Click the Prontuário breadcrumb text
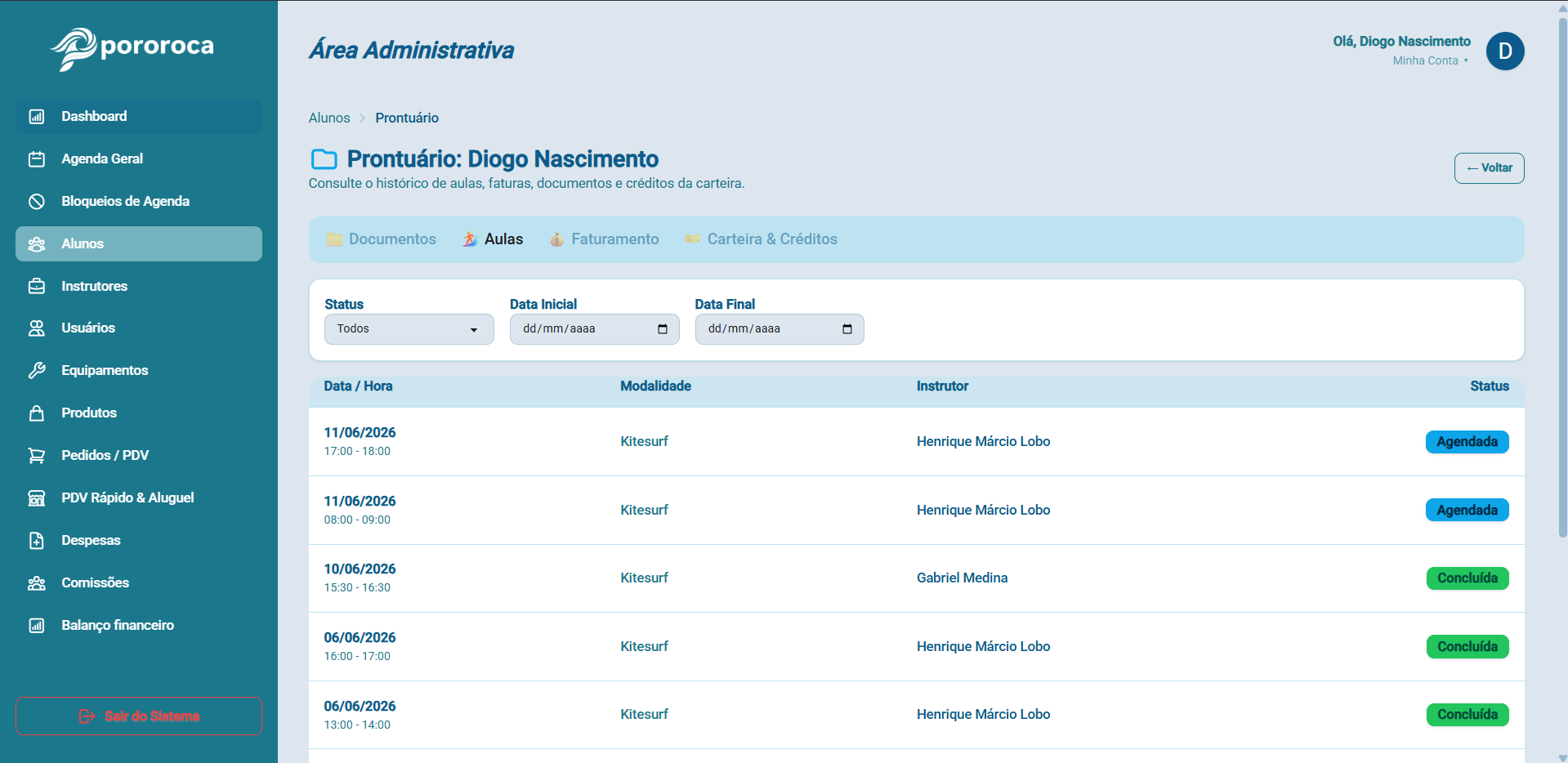 click(x=407, y=118)
